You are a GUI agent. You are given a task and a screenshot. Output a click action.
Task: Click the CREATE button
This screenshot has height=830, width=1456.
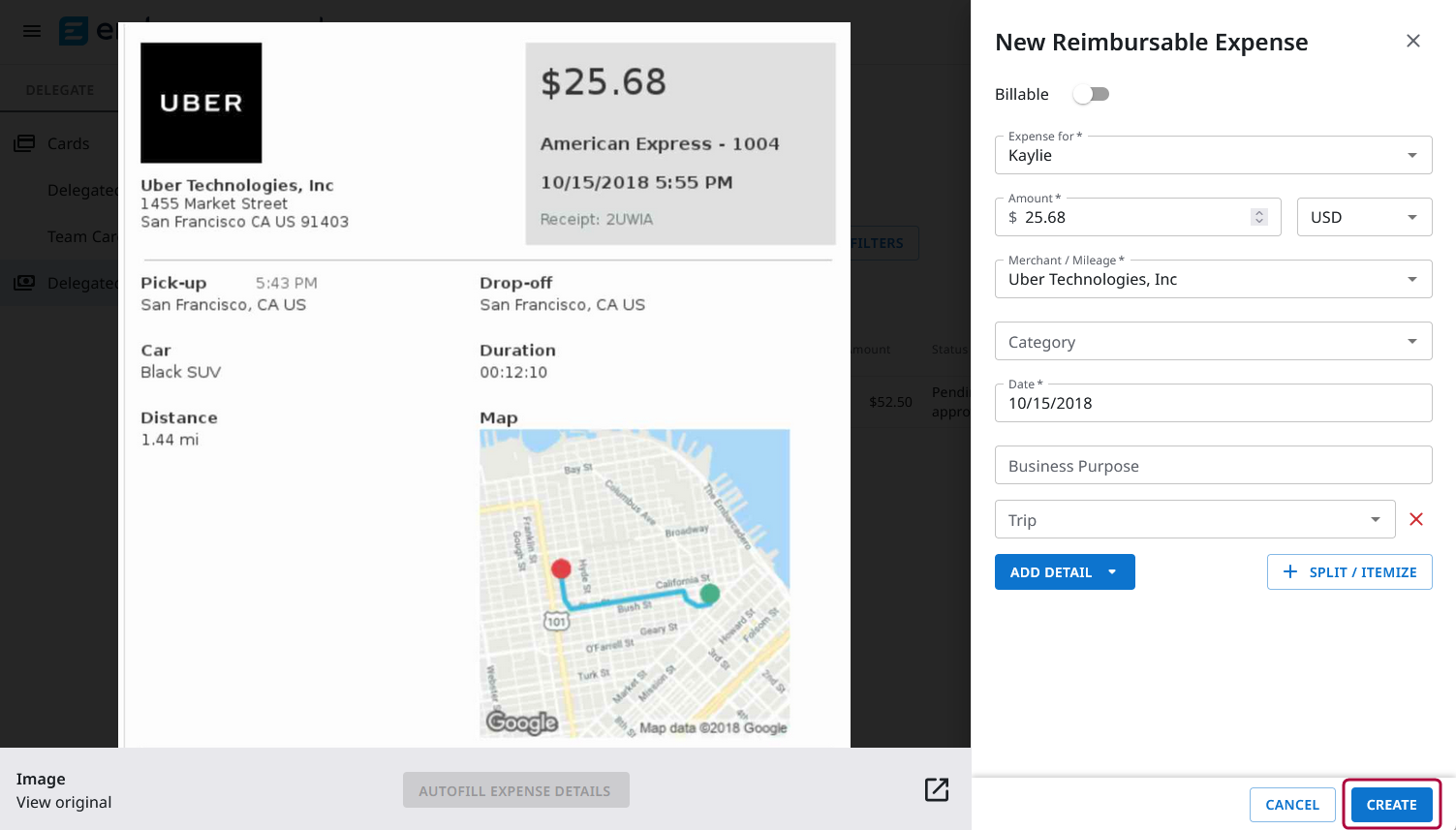(x=1391, y=804)
